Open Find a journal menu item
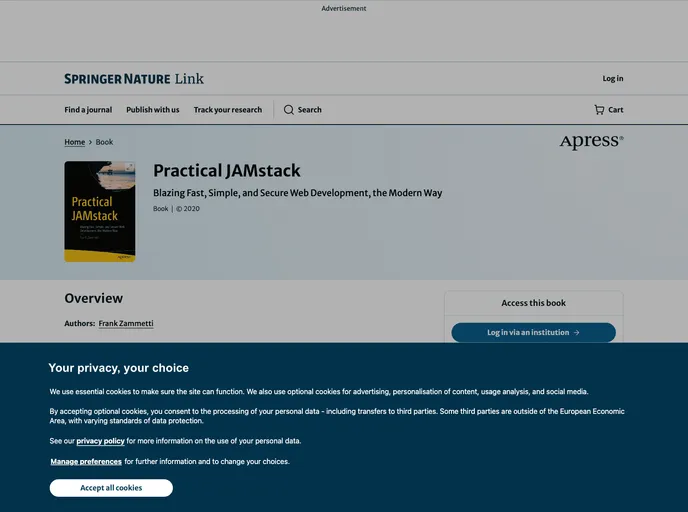This screenshot has height=512, width=688. tap(88, 110)
